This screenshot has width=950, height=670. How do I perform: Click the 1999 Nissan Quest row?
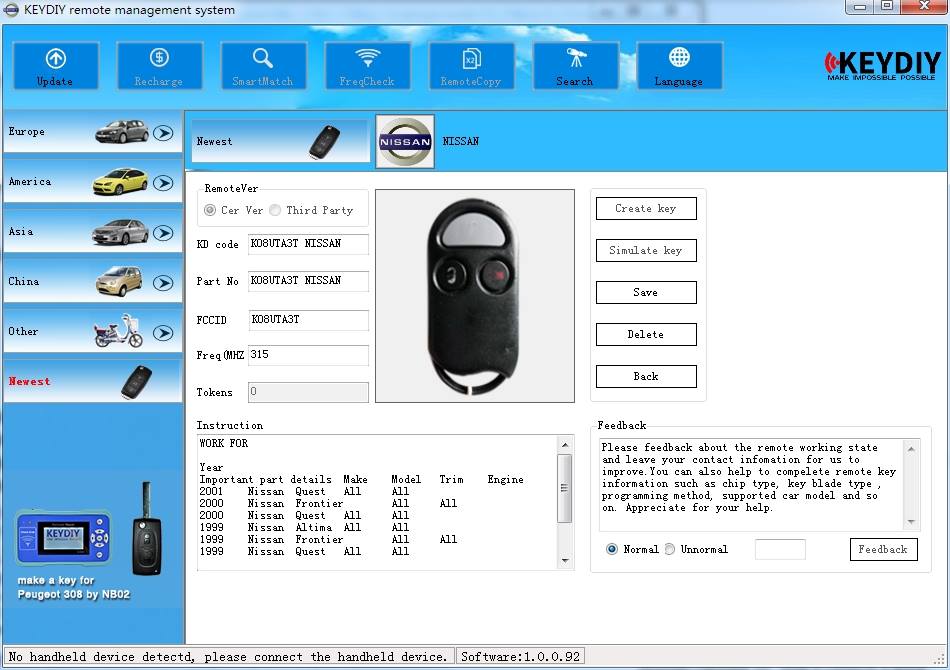[304, 551]
